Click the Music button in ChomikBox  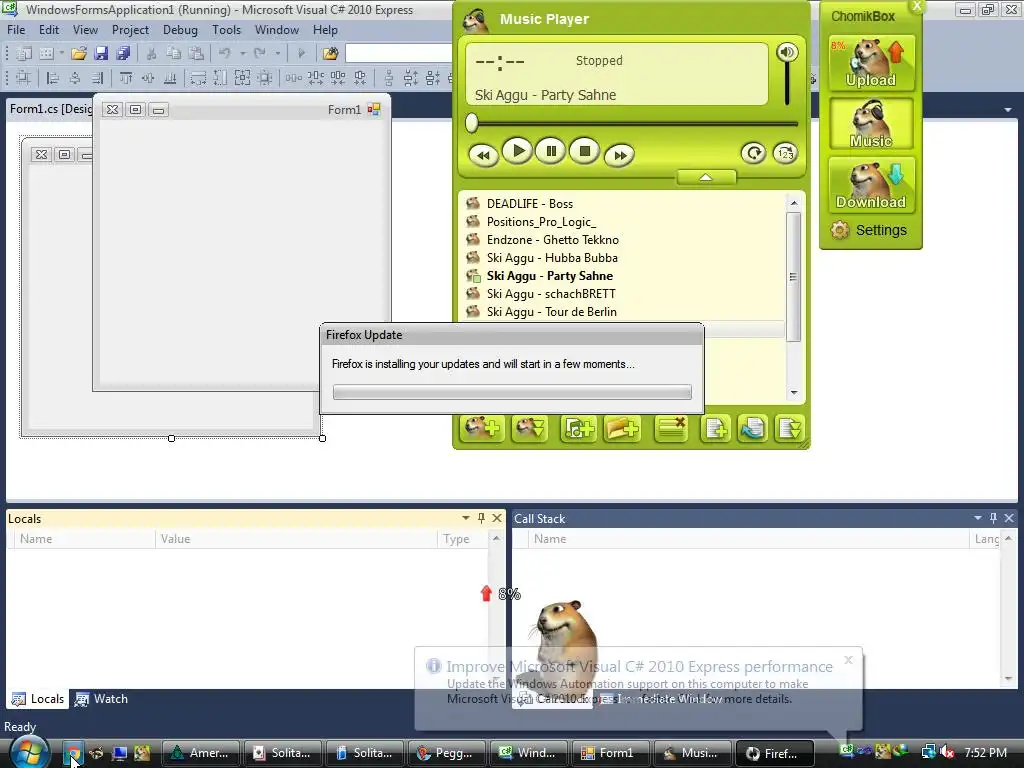[871, 124]
